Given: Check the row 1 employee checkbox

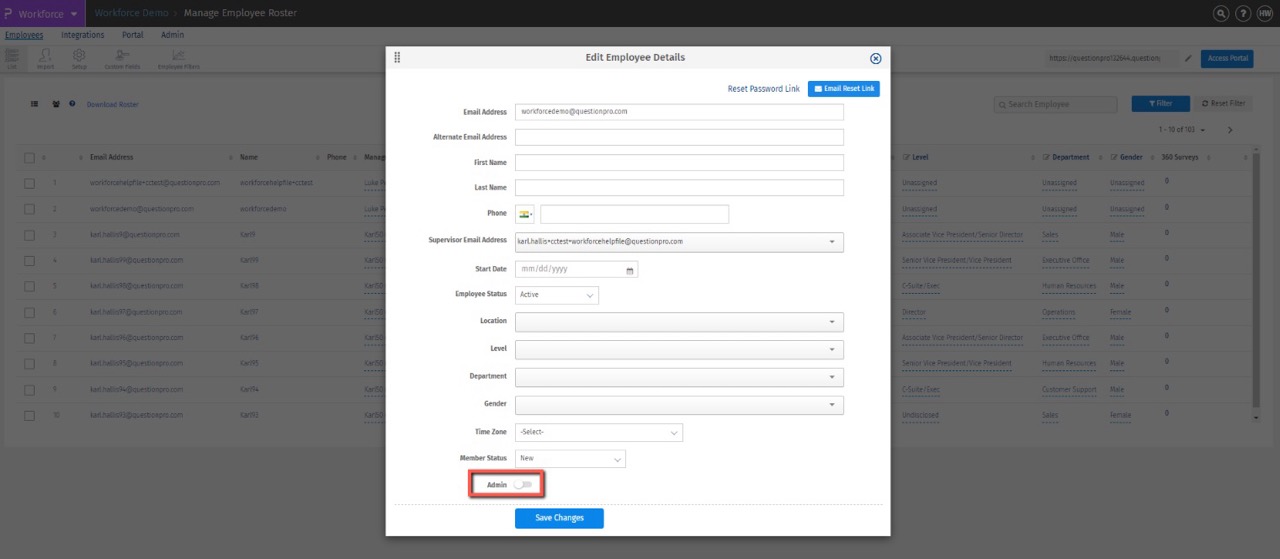Looking at the screenshot, I should point(29,184).
